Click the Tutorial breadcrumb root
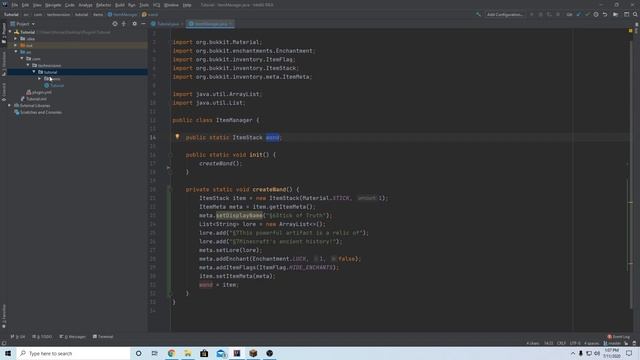Image resolution: width=640 pixels, height=360 pixels. pyautogui.click(x=11, y=15)
